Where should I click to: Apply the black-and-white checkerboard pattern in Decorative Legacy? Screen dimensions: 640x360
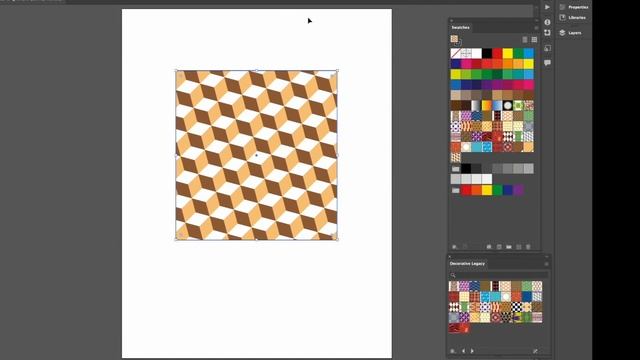click(x=516, y=307)
